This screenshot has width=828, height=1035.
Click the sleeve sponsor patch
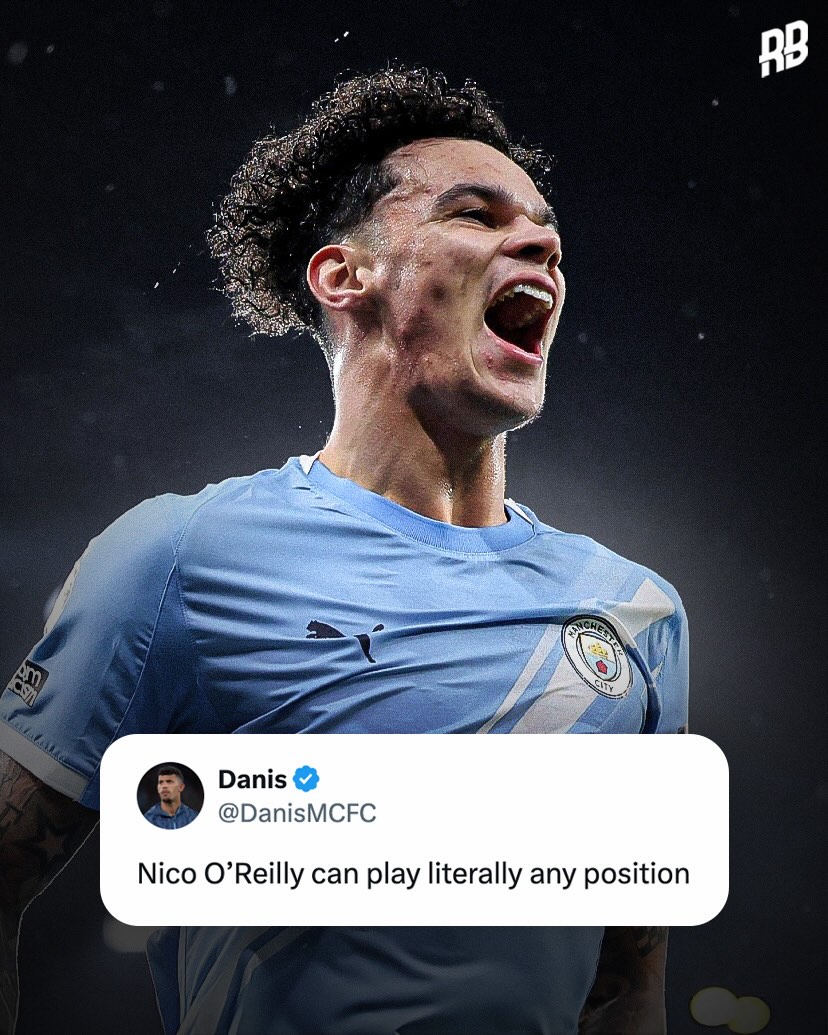pyautogui.click(x=28, y=682)
